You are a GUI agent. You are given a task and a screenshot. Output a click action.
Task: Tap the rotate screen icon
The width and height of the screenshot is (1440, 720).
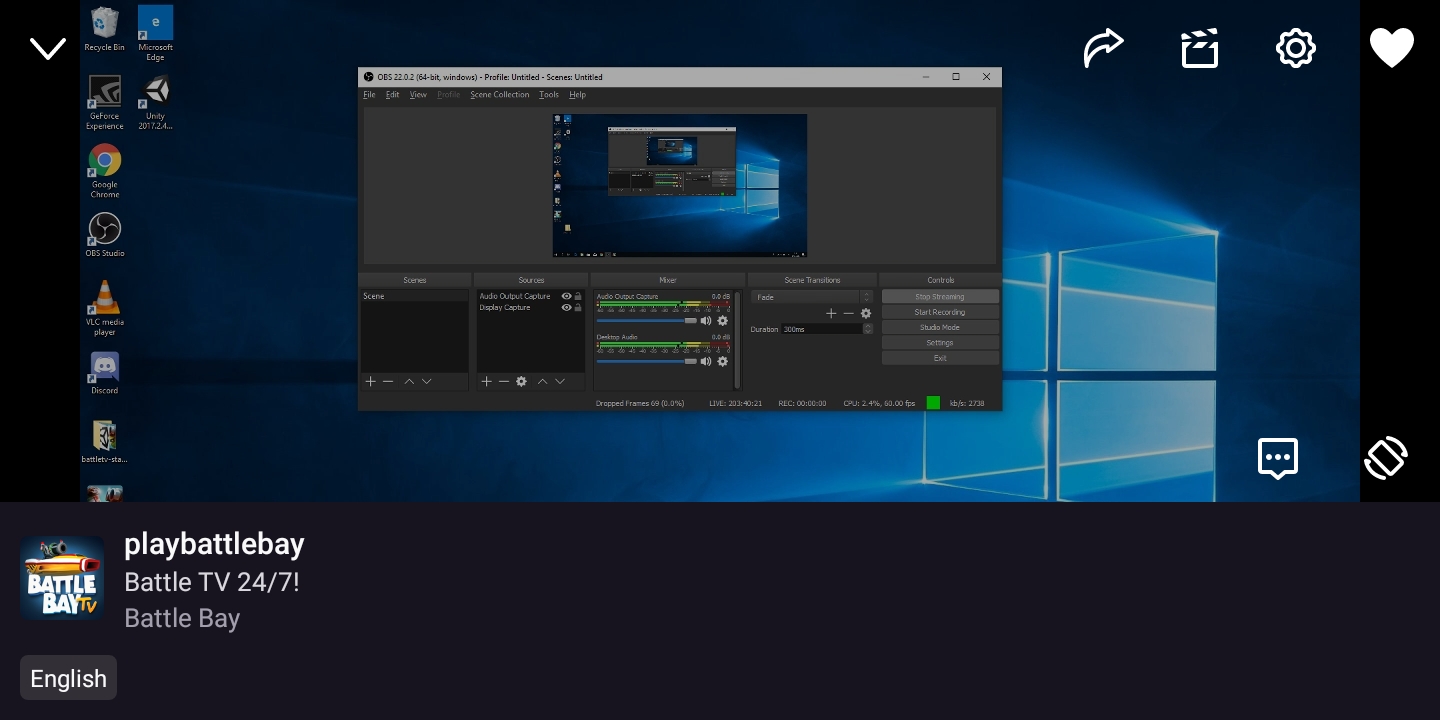[1386, 458]
